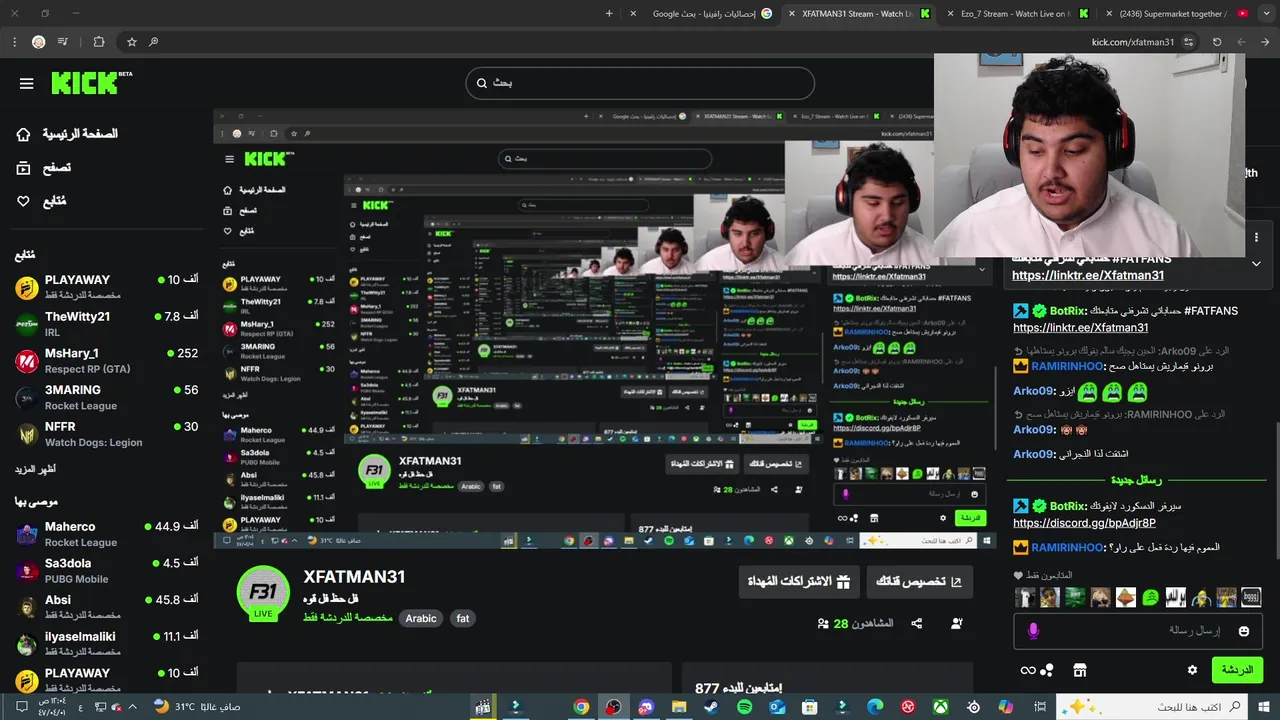The width and height of the screenshot is (1280, 720).
Task: Click the share stream icon
Action: [916, 623]
